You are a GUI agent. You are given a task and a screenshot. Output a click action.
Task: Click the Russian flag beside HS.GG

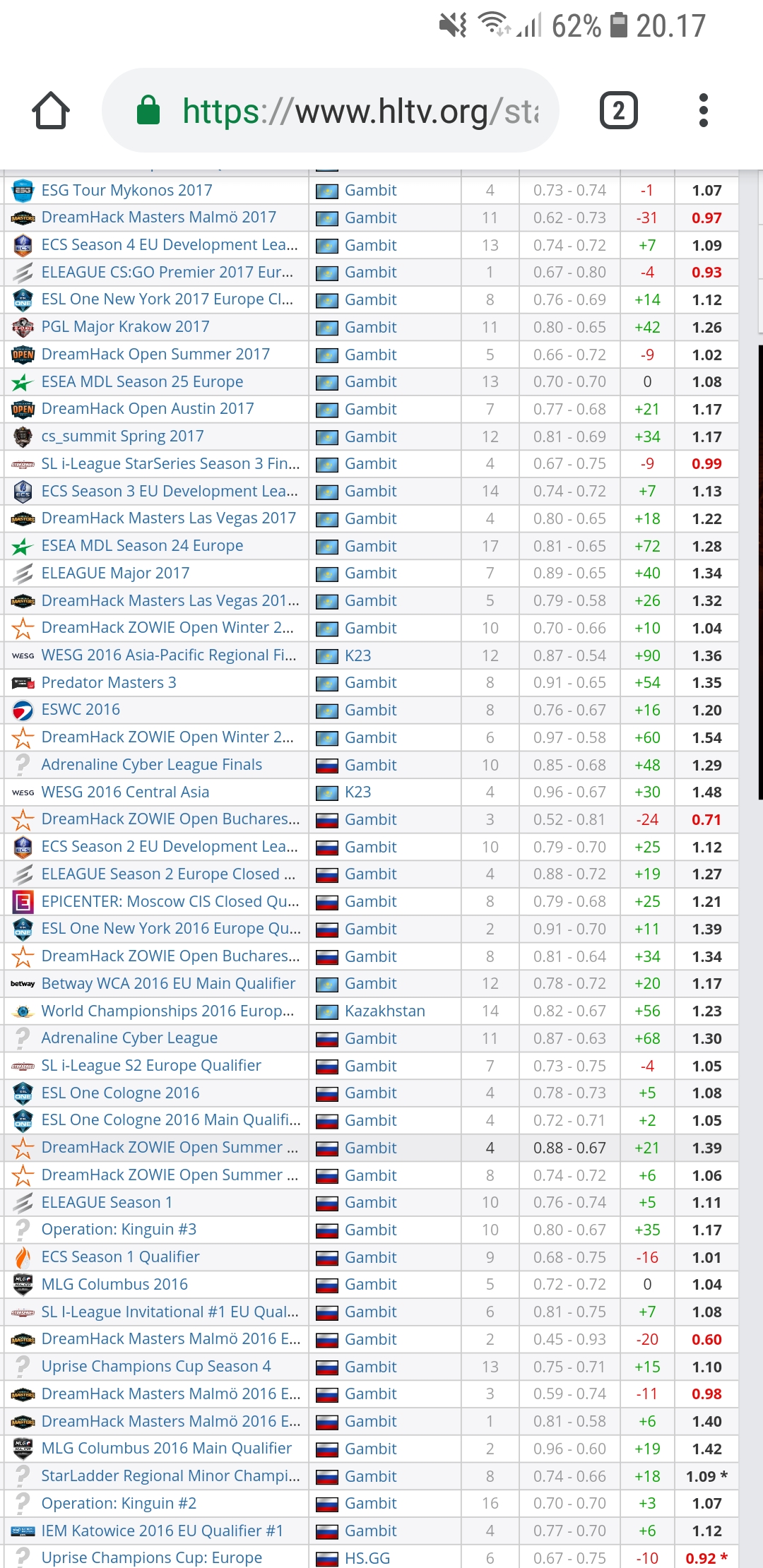[326, 1558]
